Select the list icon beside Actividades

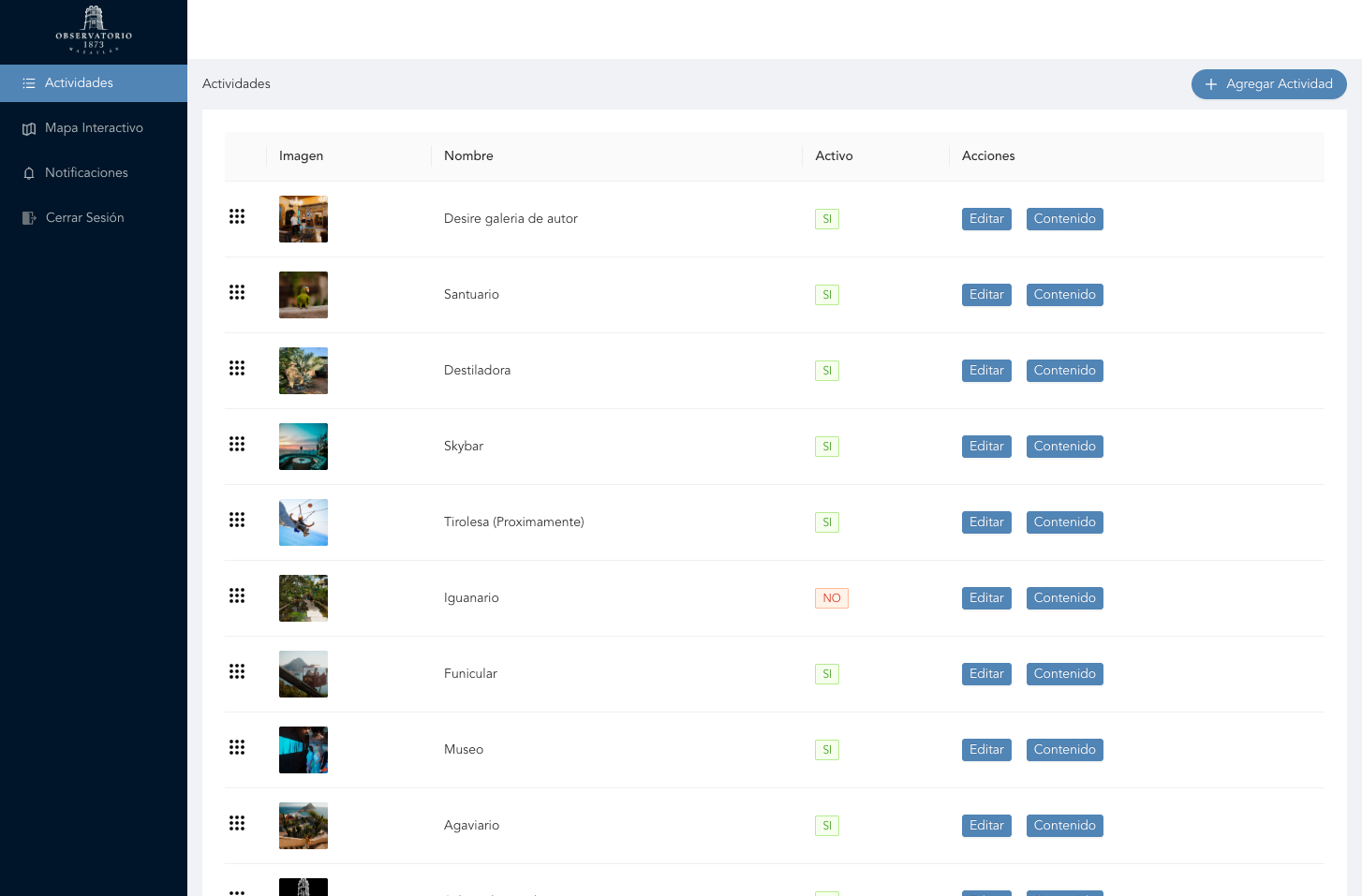(x=29, y=82)
